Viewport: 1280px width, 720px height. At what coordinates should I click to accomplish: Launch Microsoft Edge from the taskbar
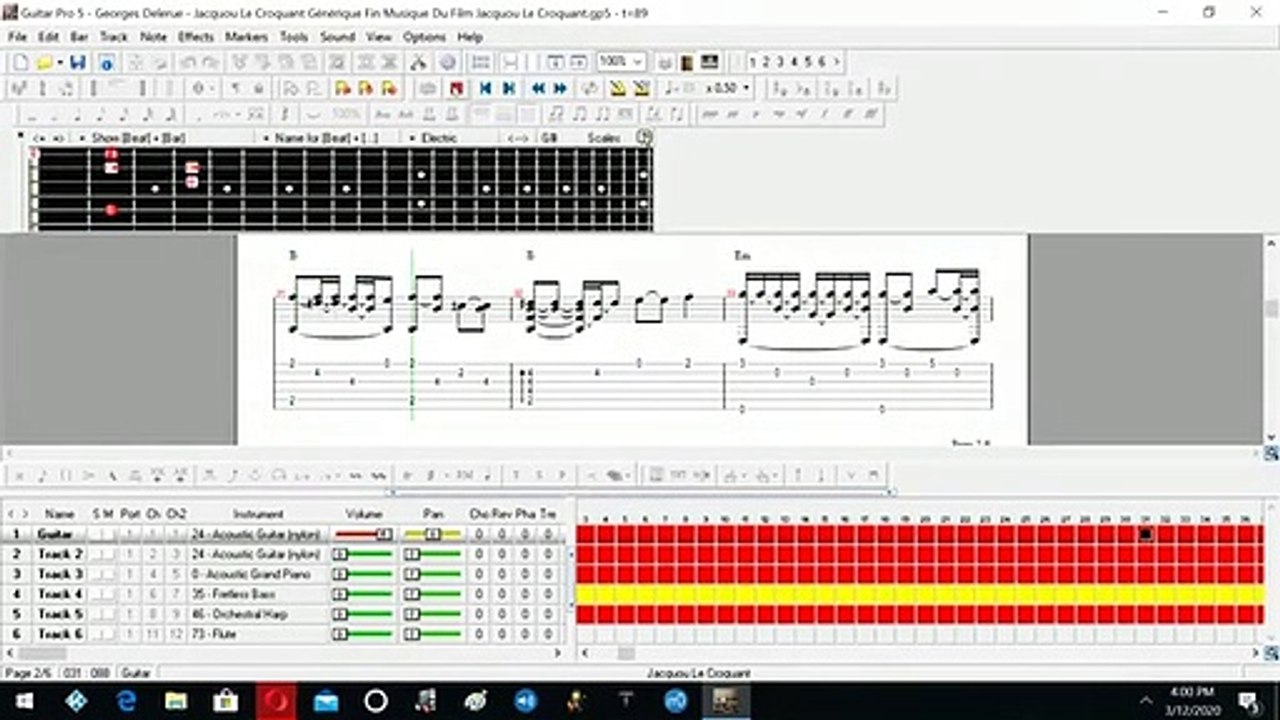coord(126,701)
